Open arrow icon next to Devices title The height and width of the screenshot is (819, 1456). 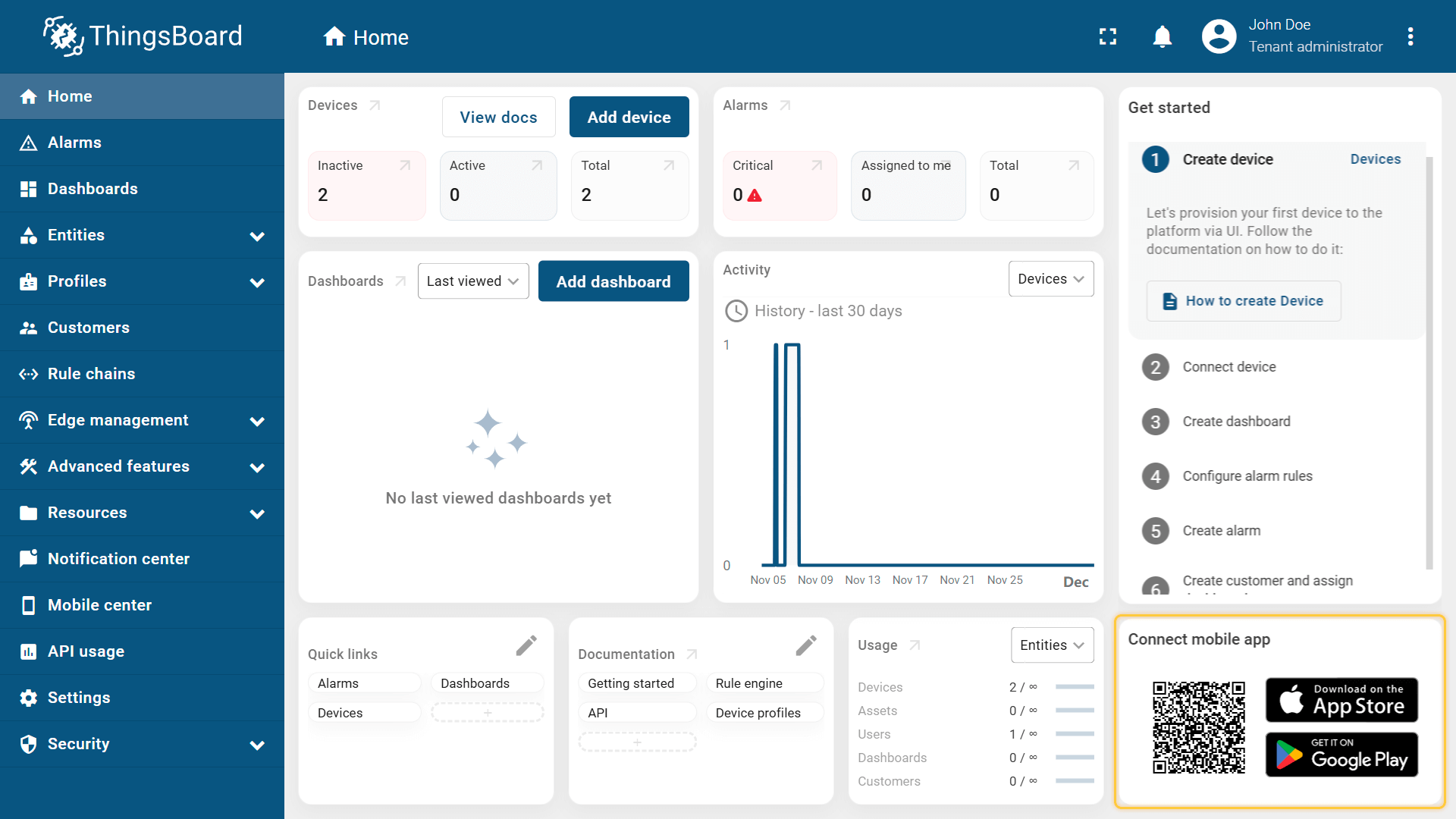coord(375,105)
